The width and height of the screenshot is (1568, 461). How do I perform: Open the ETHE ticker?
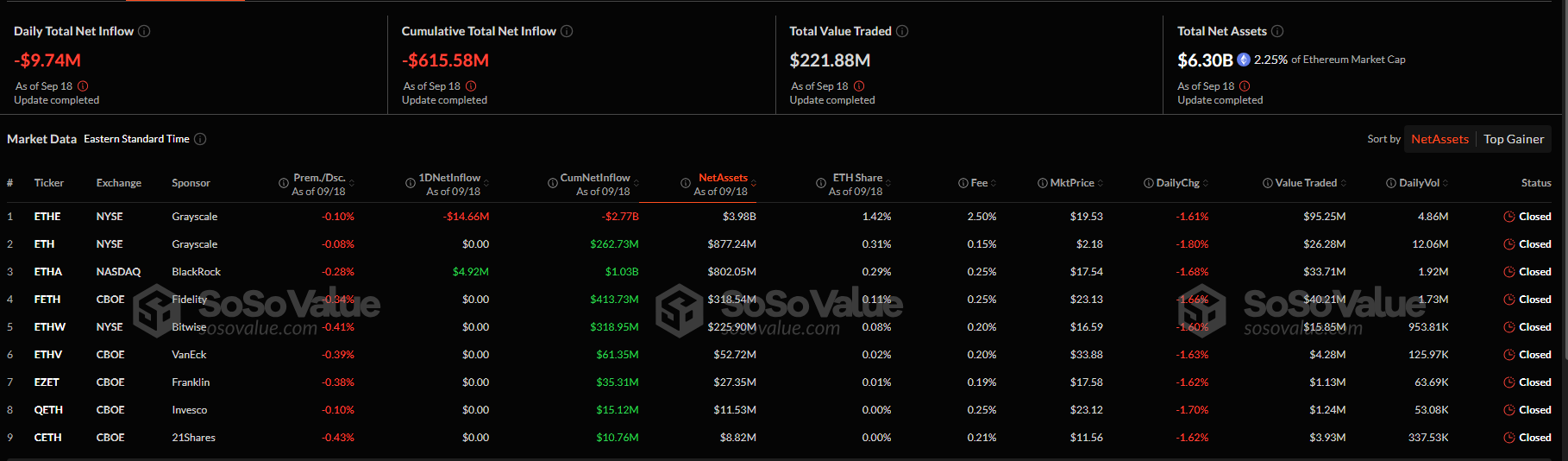pos(47,217)
